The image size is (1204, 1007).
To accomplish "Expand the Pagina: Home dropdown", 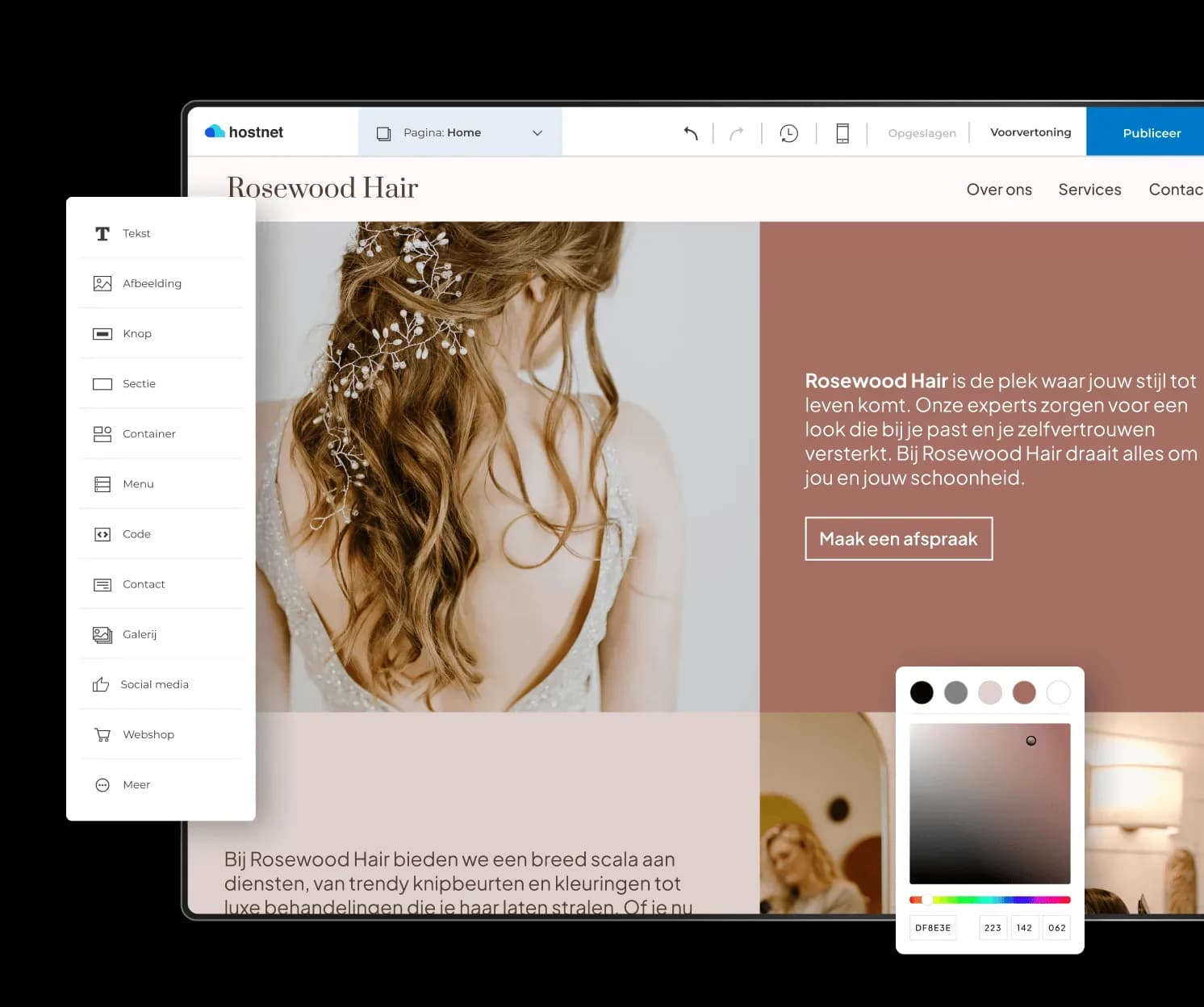I will point(460,132).
